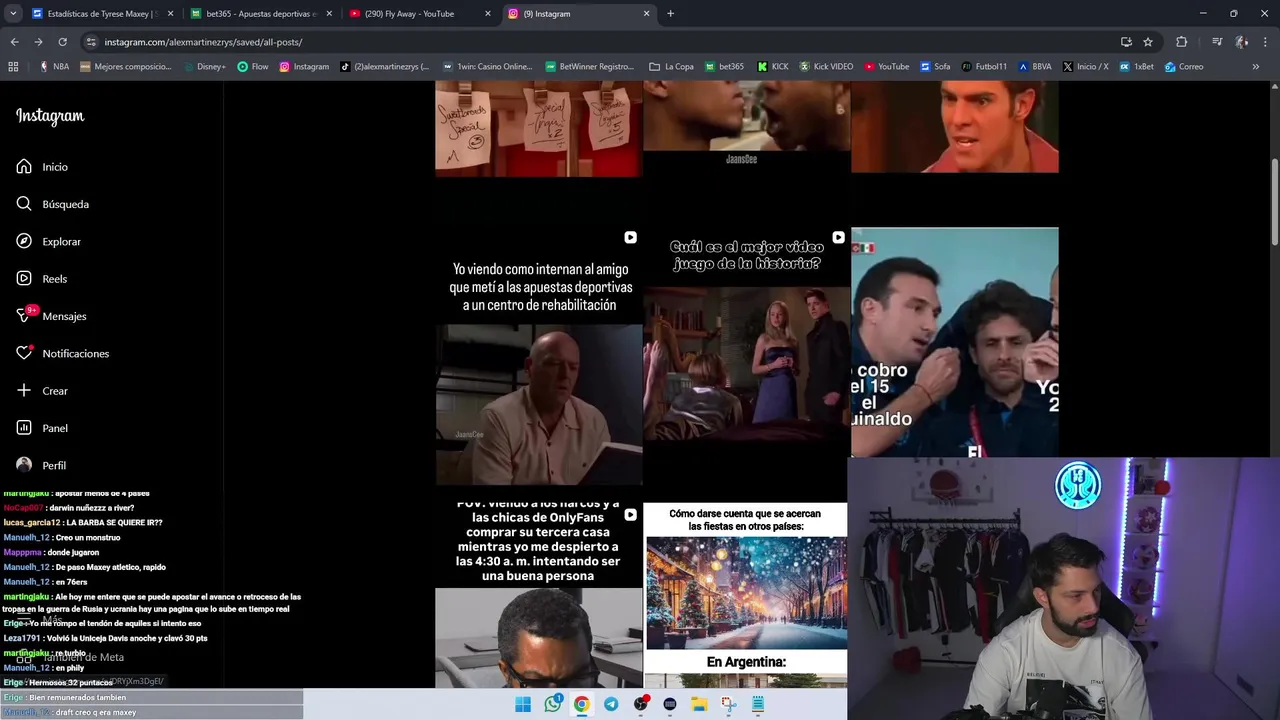Open Sofa bookmark
The image size is (1280, 720).
tap(935, 67)
